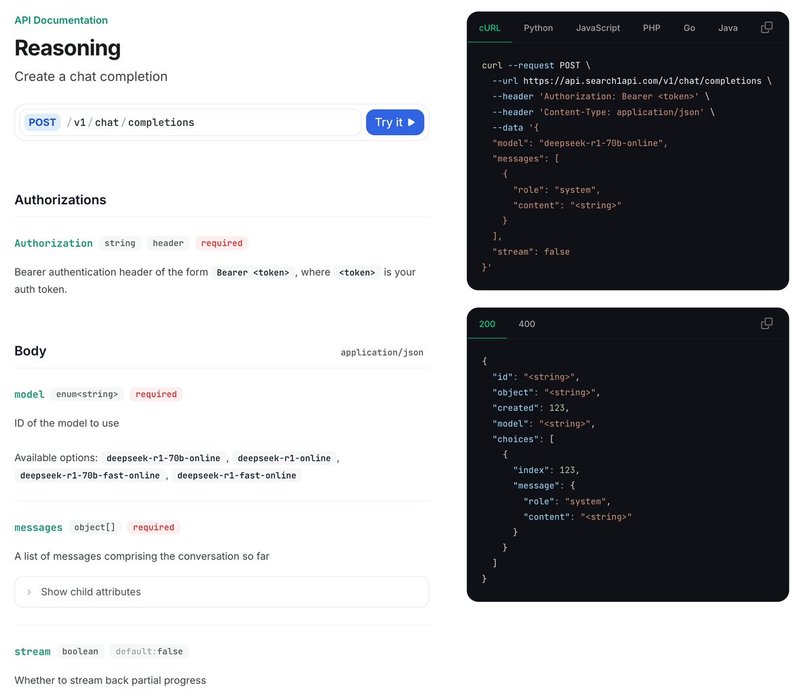
Task: Click the deepseek-r1-70b-online option
Action: 163,458
